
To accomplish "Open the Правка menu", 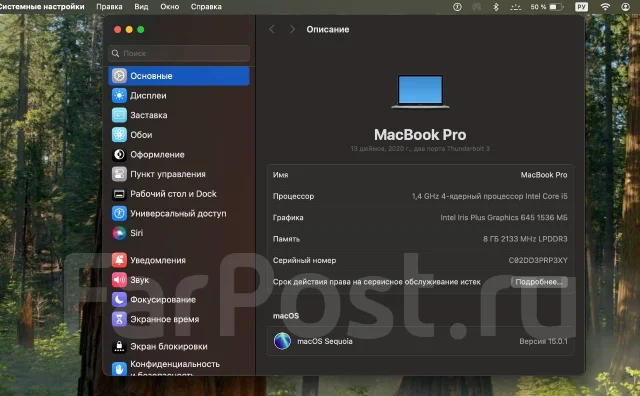I will 109,7.
